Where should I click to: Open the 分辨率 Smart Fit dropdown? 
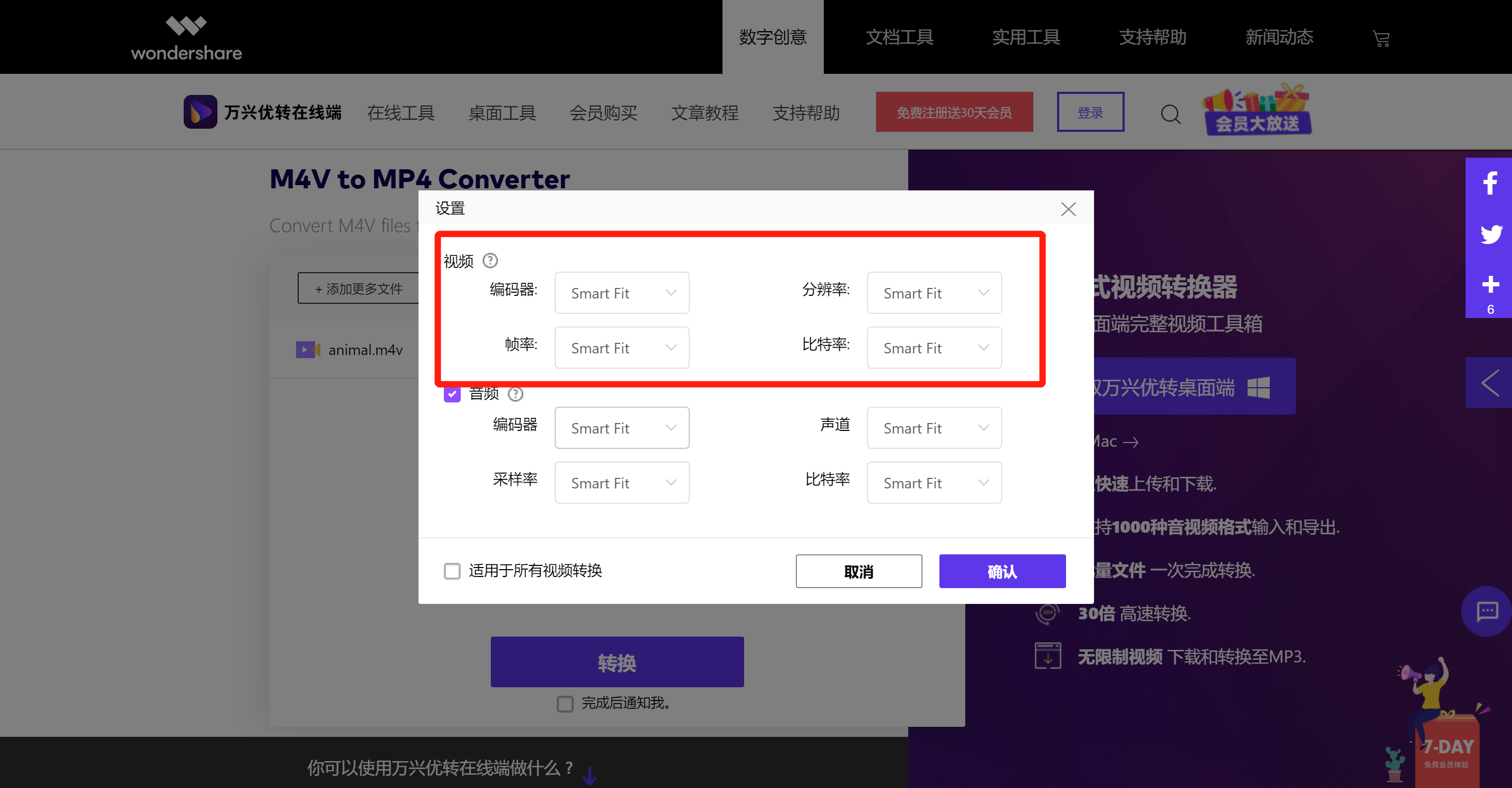(x=934, y=293)
